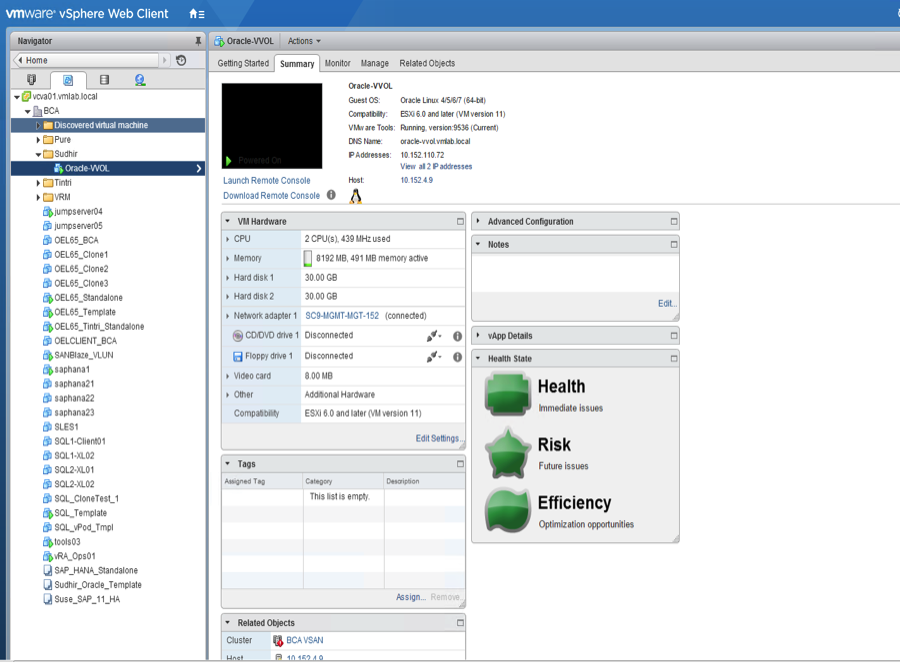Expand the Memory hardware row
The height and width of the screenshot is (663, 900).
point(228,258)
